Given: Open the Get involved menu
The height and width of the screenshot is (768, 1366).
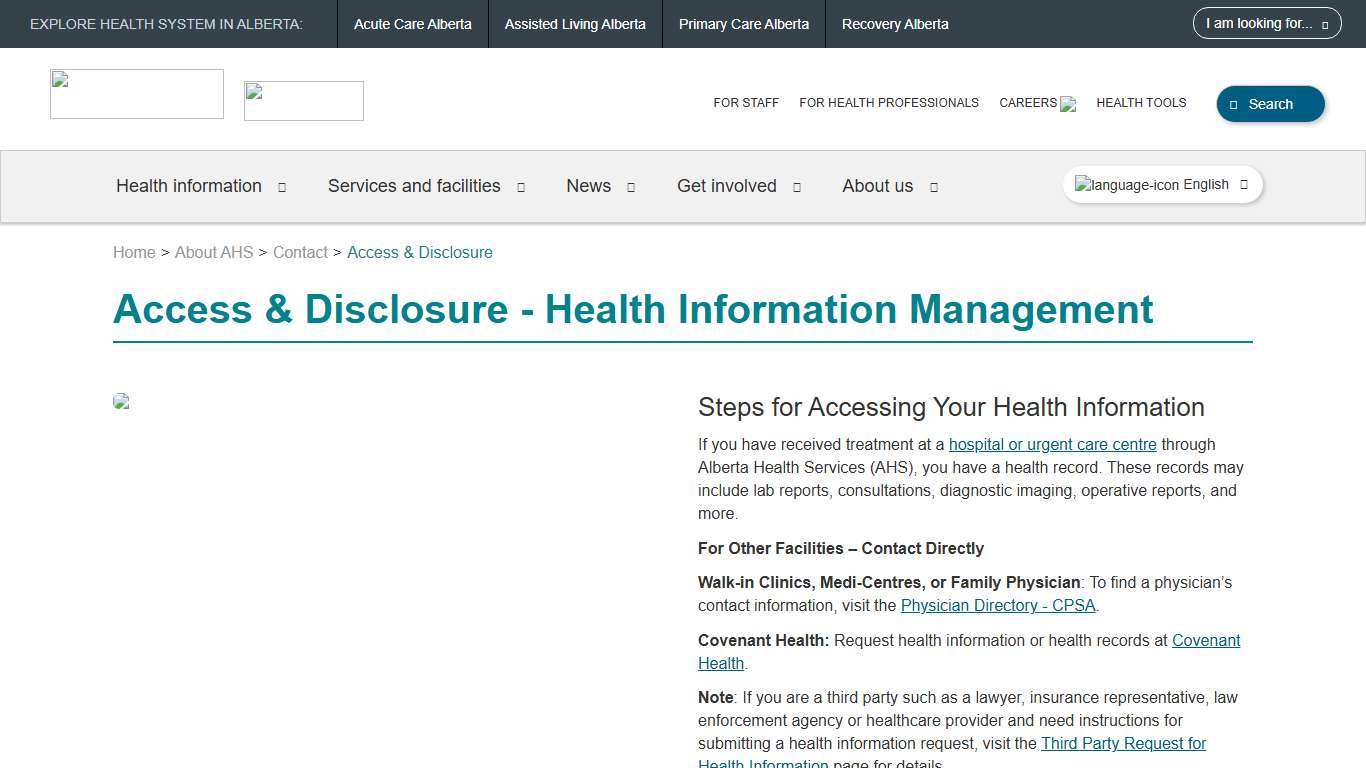Looking at the screenshot, I should tap(727, 186).
